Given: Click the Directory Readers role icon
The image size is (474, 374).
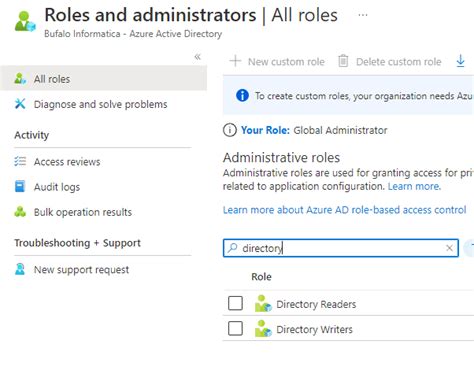Looking at the screenshot, I should 263,304.
